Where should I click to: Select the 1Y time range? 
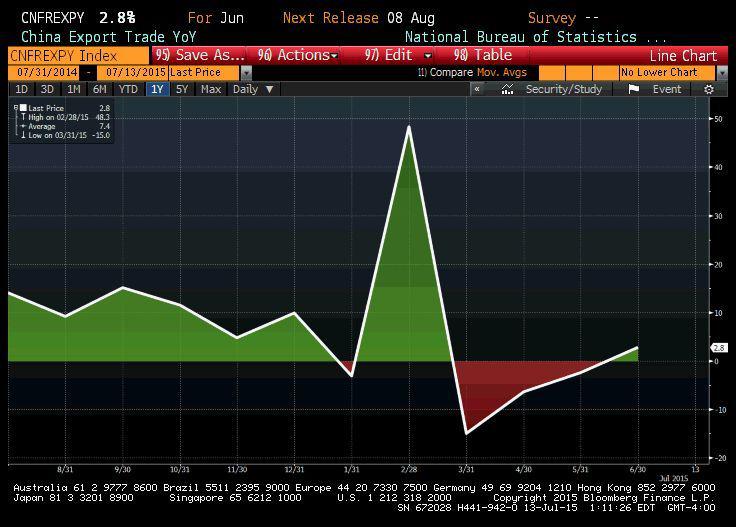click(x=157, y=89)
